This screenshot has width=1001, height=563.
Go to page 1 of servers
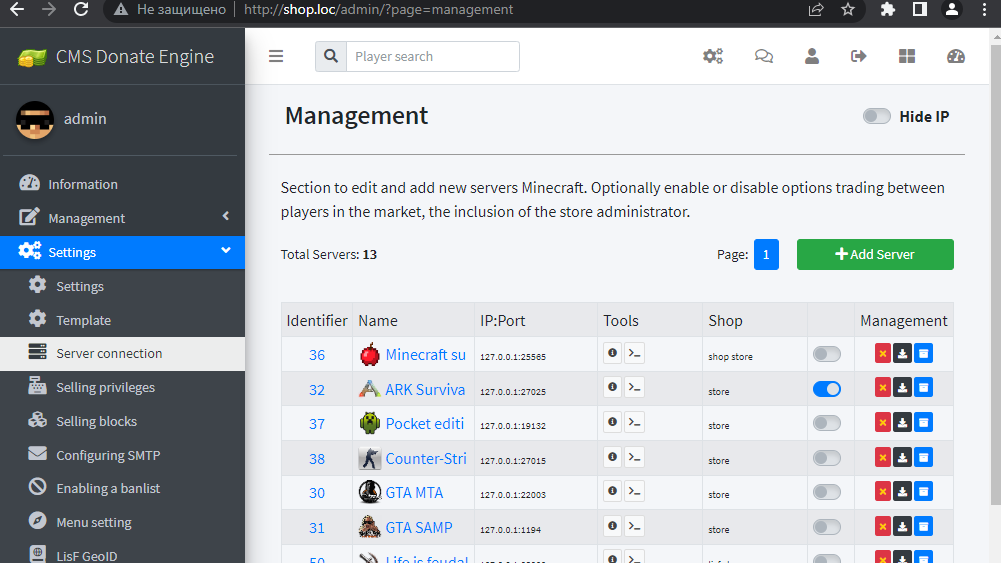tap(766, 254)
